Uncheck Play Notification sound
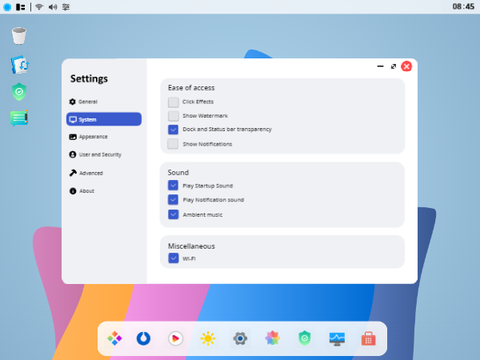Image resolution: width=480 pixels, height=360 pixels. point(173,200)
